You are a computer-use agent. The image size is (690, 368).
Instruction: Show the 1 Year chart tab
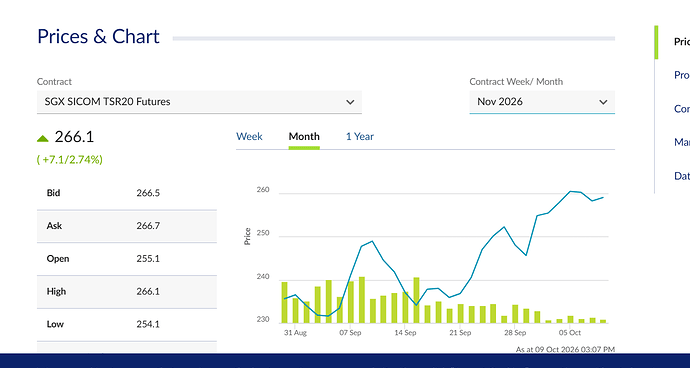click(360, 136)
